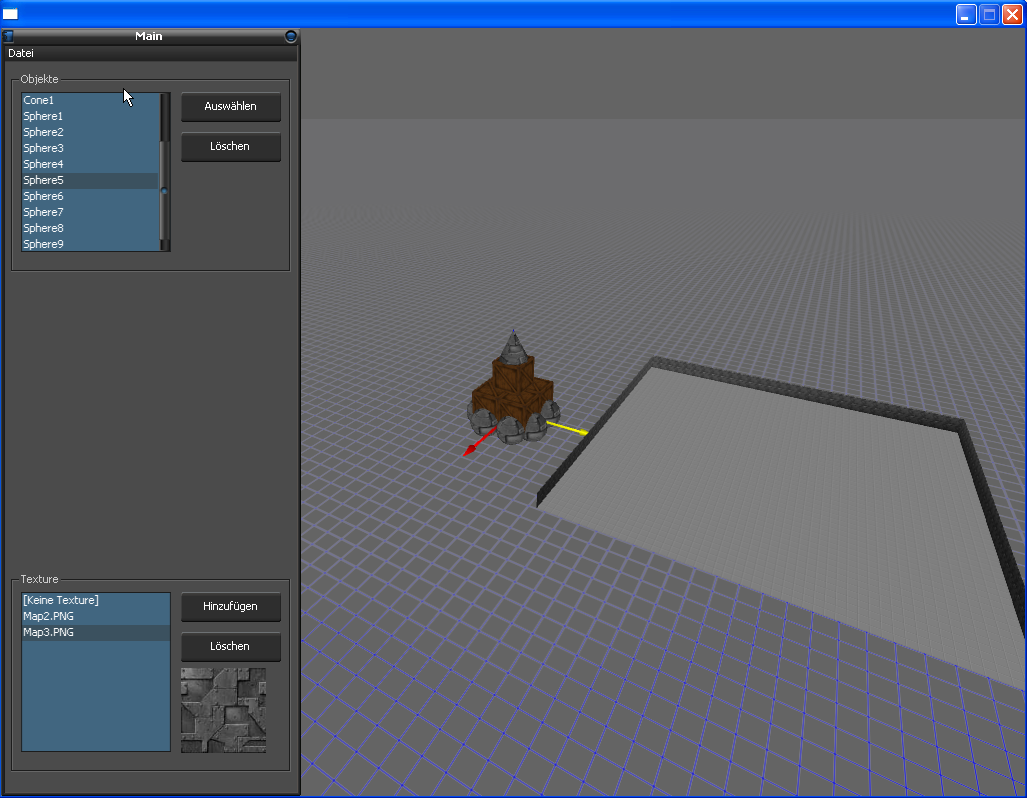The image size is (1027, 798).
Task: Choose [Keine Texture] in the Texture list
Action: click(x=96, y=600)
